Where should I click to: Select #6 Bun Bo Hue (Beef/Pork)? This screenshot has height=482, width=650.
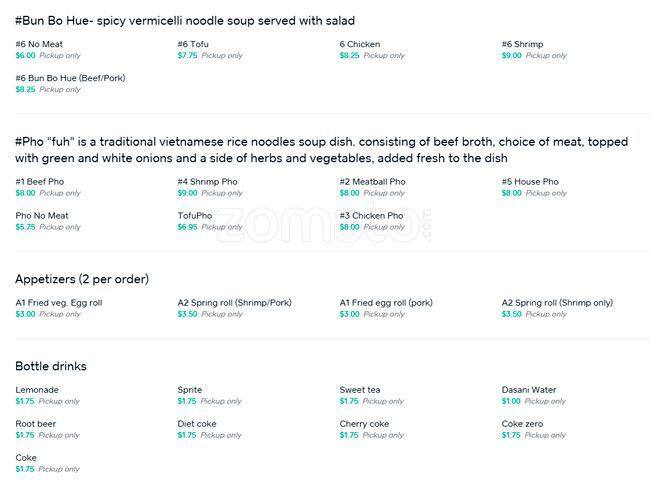[70, 78]
